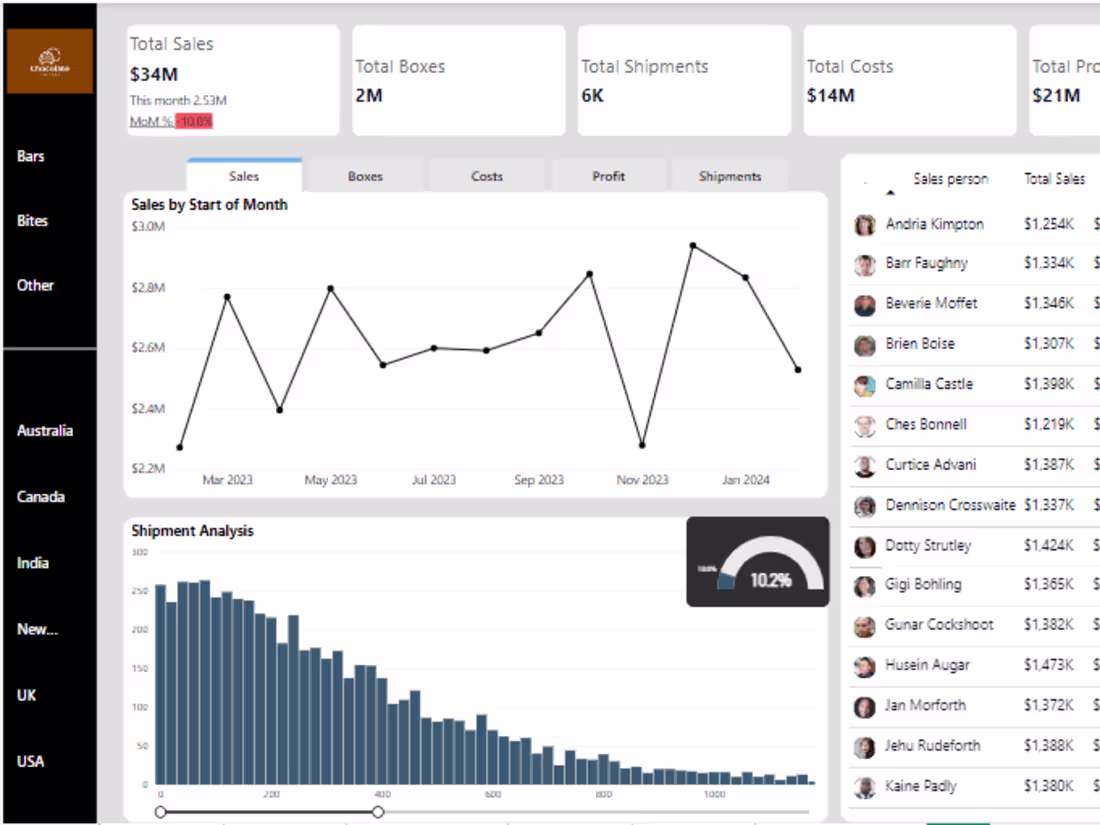The image size is (1100, 825).
Task: Open the Shipments tab
Action: click(x=729, y=176)
